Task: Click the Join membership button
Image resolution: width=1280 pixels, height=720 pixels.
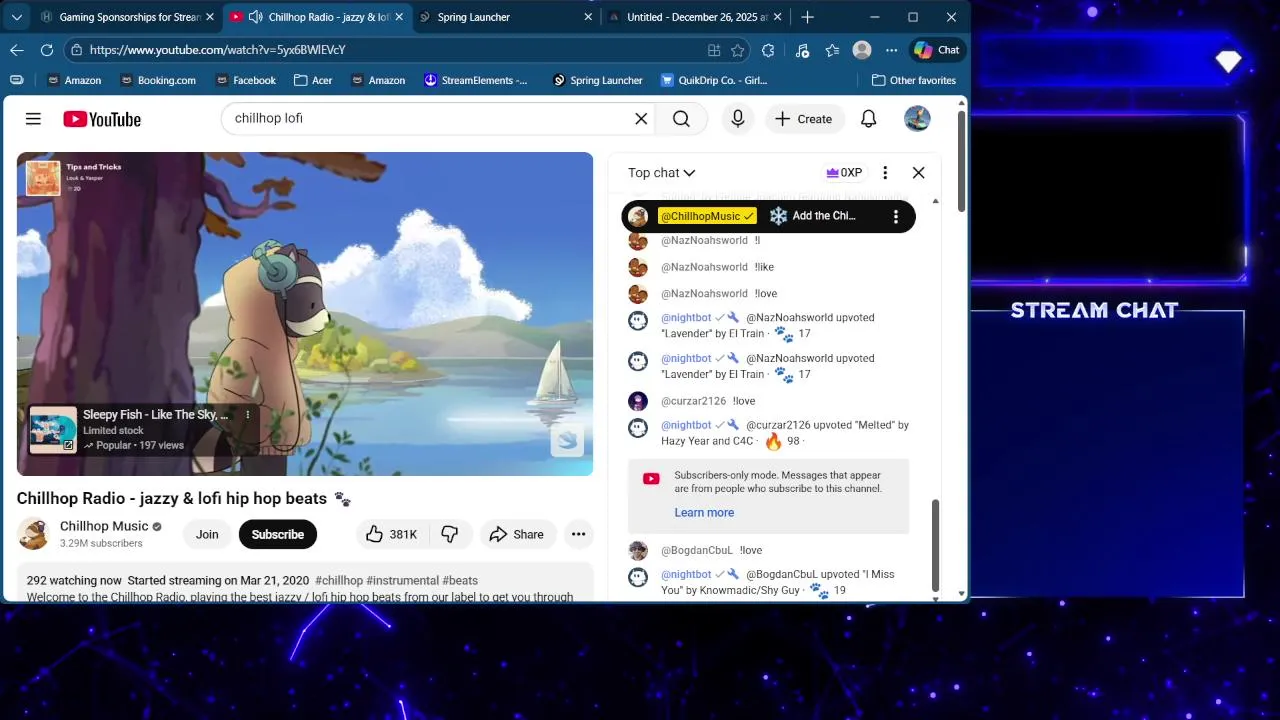Action: coord(207,534)
